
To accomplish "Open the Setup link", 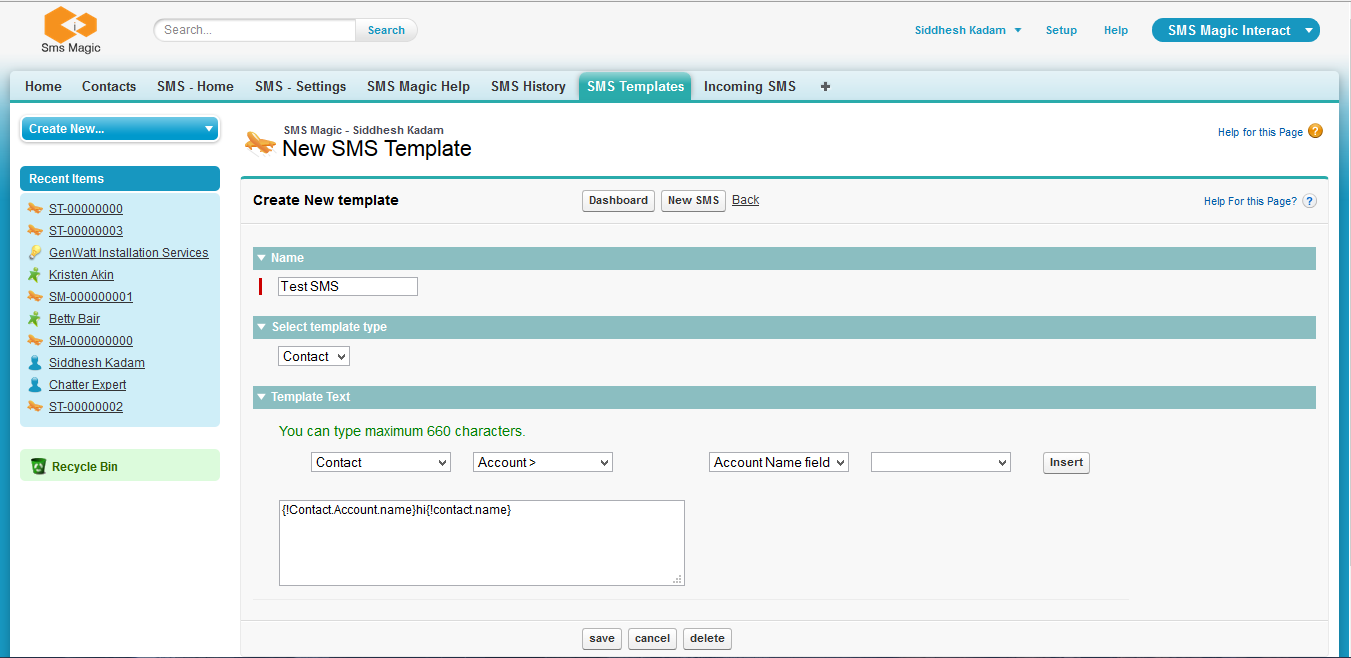I will [x=1061, y=30].
